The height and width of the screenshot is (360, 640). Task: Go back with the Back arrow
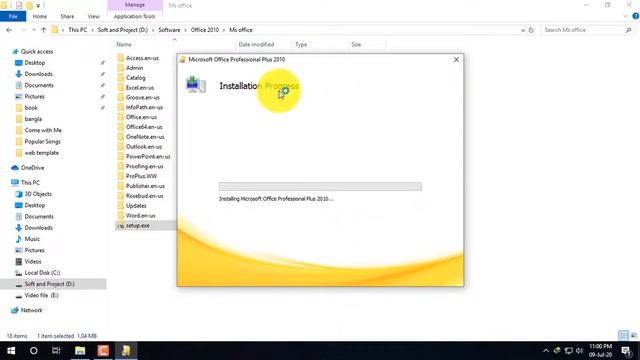coord(9,30)
